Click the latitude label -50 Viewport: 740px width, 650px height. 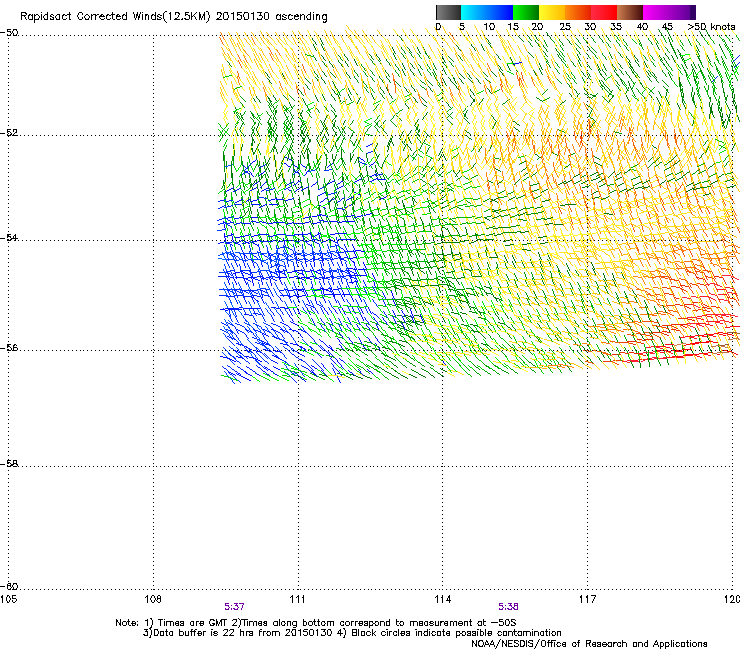(x=9, y=33)
